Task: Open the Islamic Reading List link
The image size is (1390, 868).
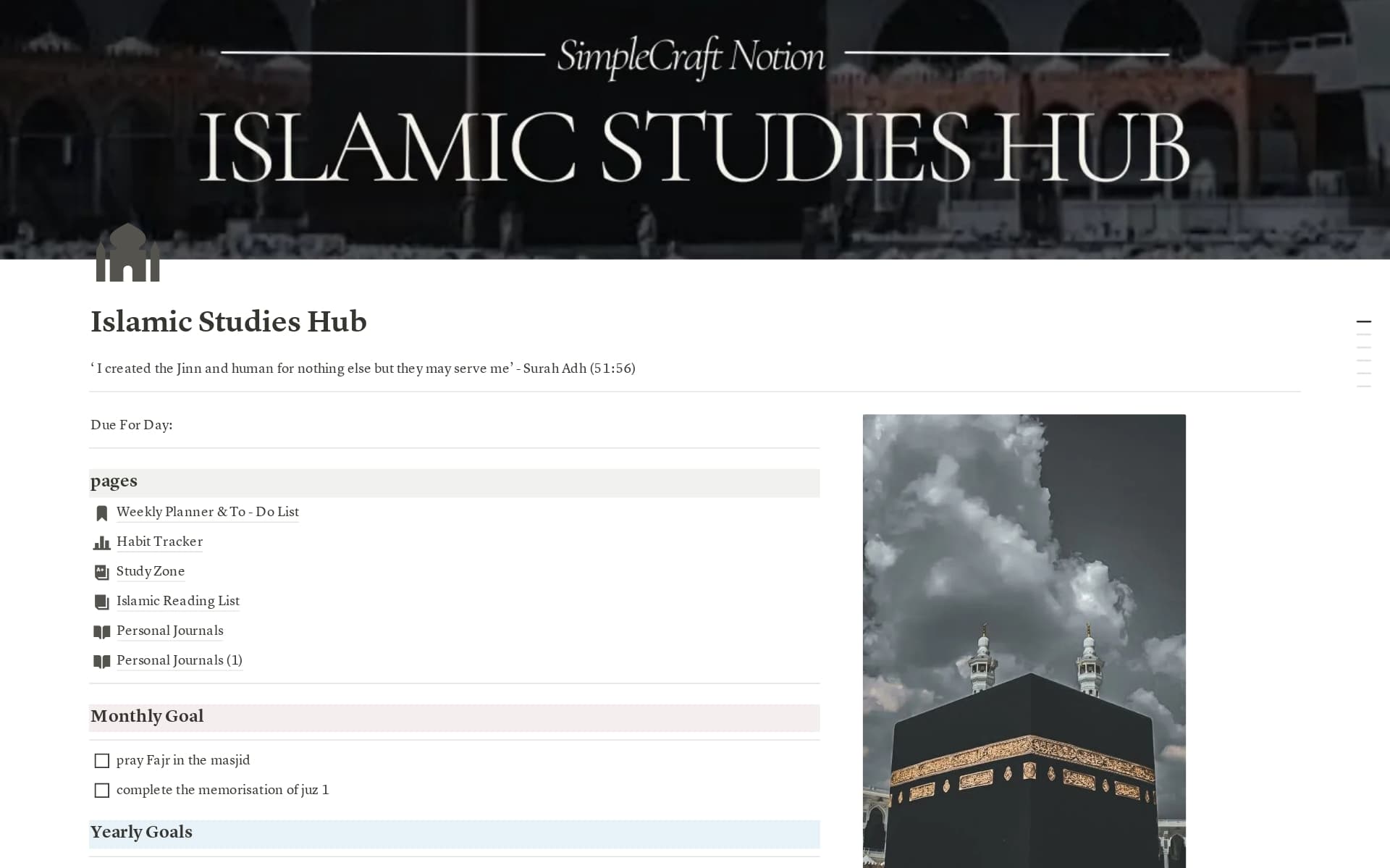Action: (177, 601)
